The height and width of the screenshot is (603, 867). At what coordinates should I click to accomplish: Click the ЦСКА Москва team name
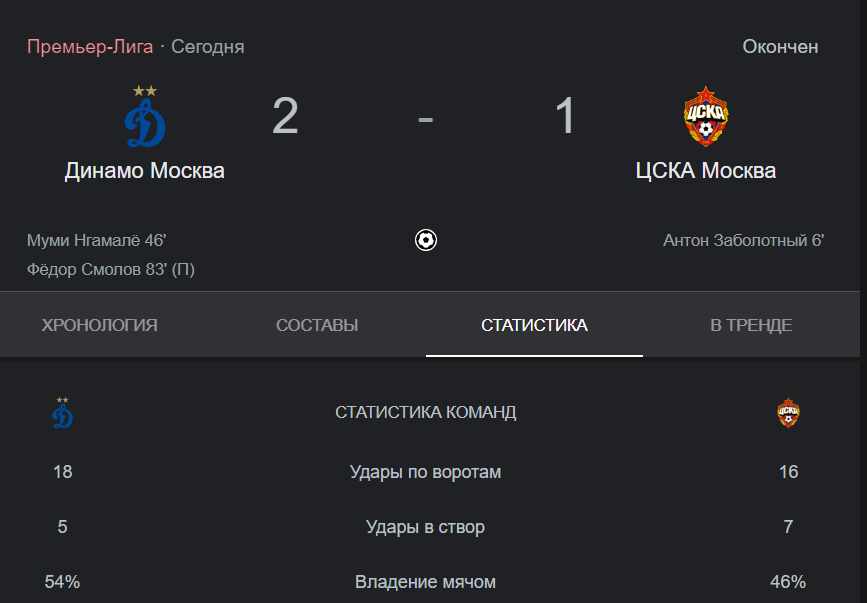point(706,171)
